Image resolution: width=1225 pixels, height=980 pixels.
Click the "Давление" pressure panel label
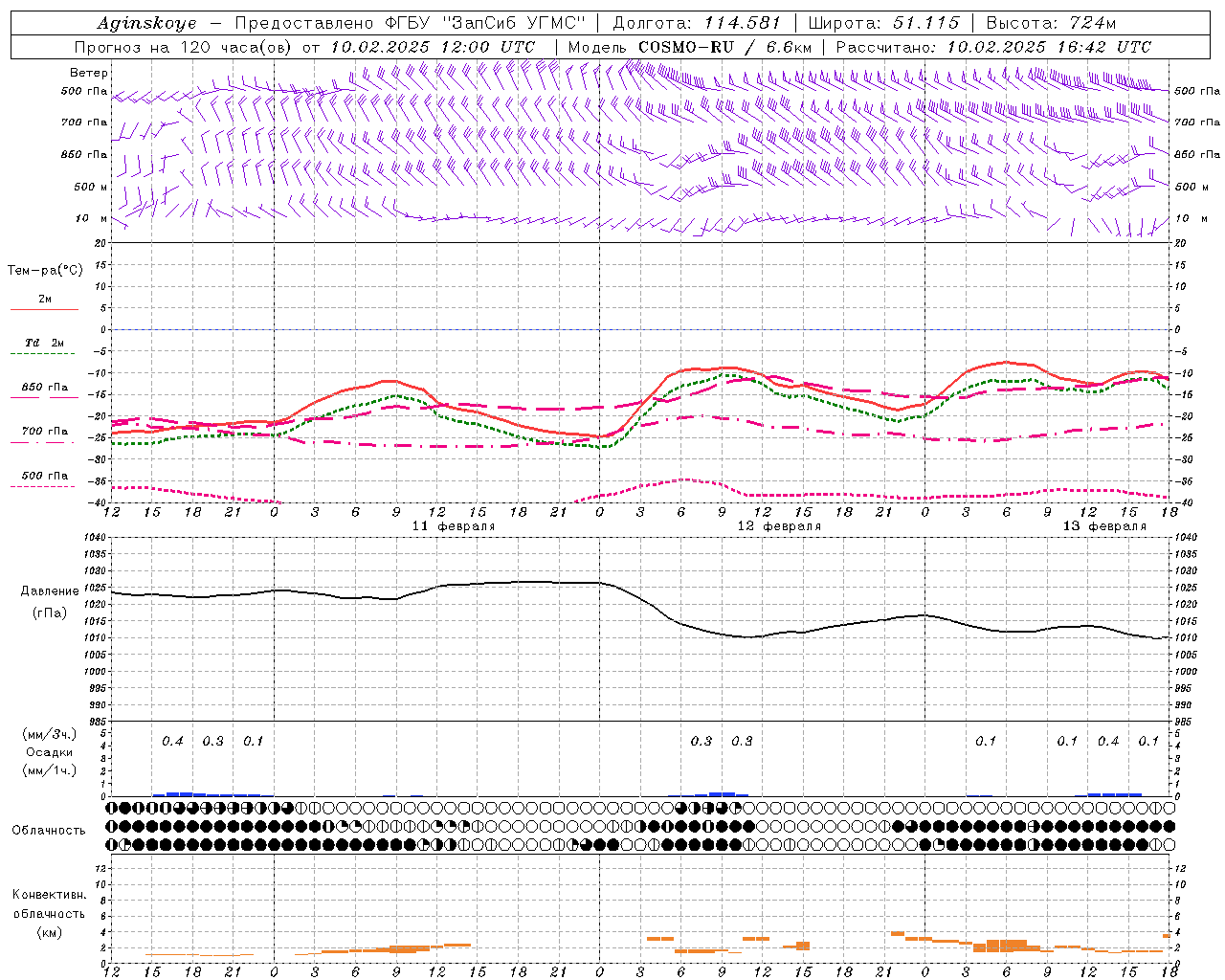coord(50,591)
